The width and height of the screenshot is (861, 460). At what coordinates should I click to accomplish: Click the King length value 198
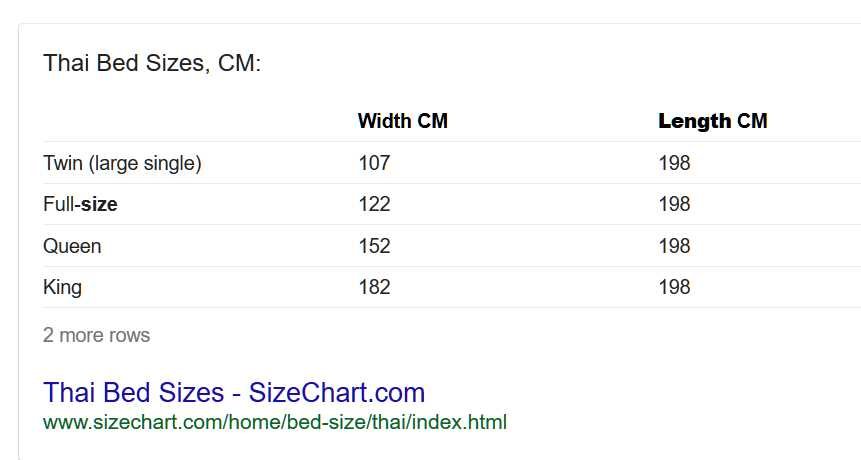(x=674, y=287)
